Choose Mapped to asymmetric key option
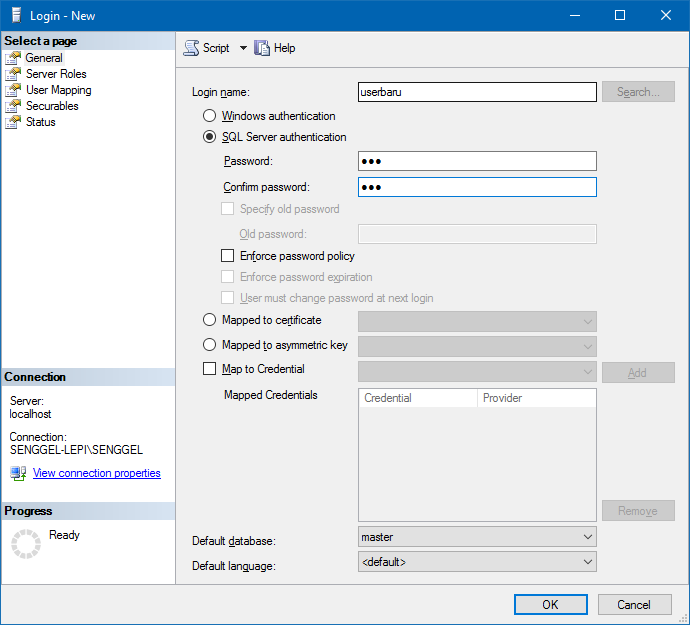 pos(209,345)
